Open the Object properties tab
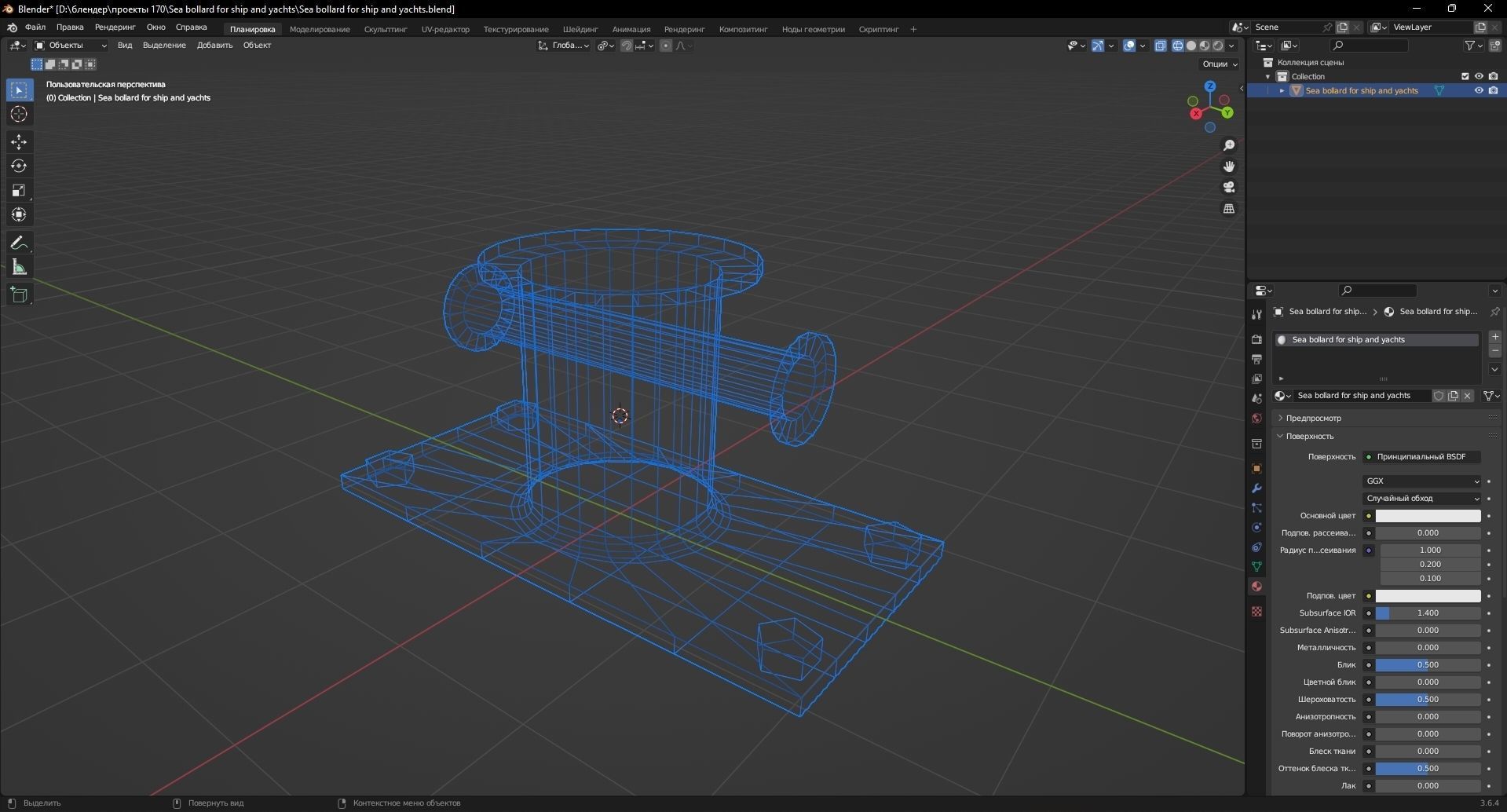This screenshot has height=812, width=1507. coord(1256,468)
